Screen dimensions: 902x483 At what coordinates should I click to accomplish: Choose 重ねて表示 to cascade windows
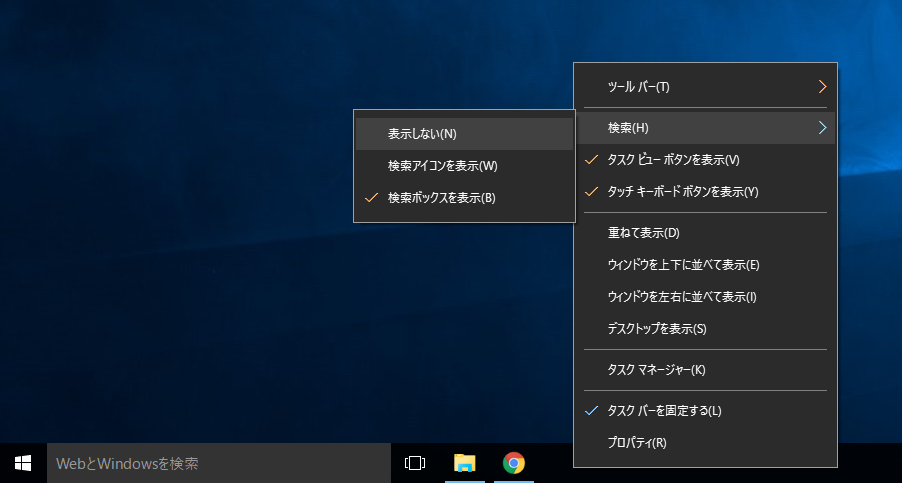[643, 233]
